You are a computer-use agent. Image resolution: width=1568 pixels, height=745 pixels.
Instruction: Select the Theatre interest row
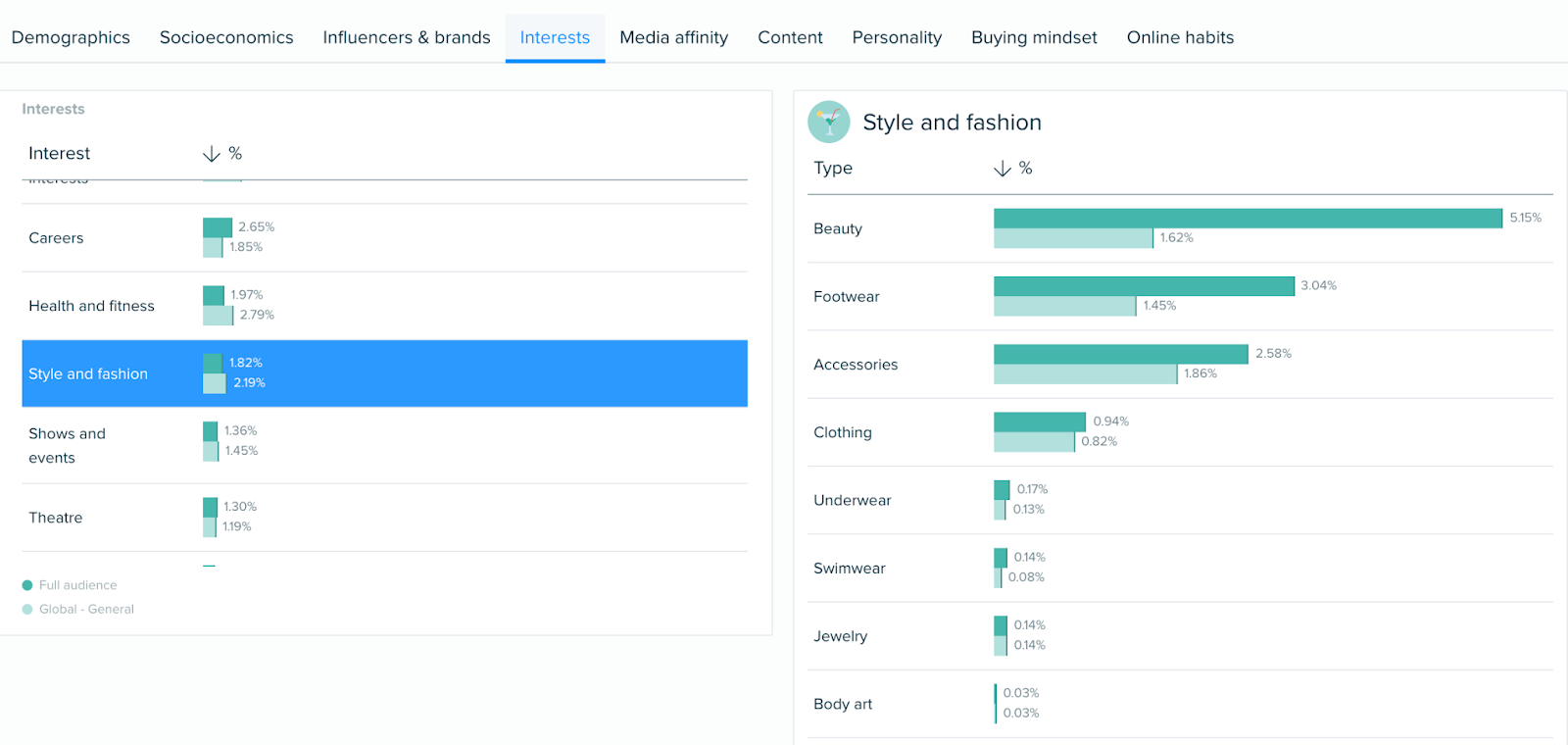click(x=384, y=518)
